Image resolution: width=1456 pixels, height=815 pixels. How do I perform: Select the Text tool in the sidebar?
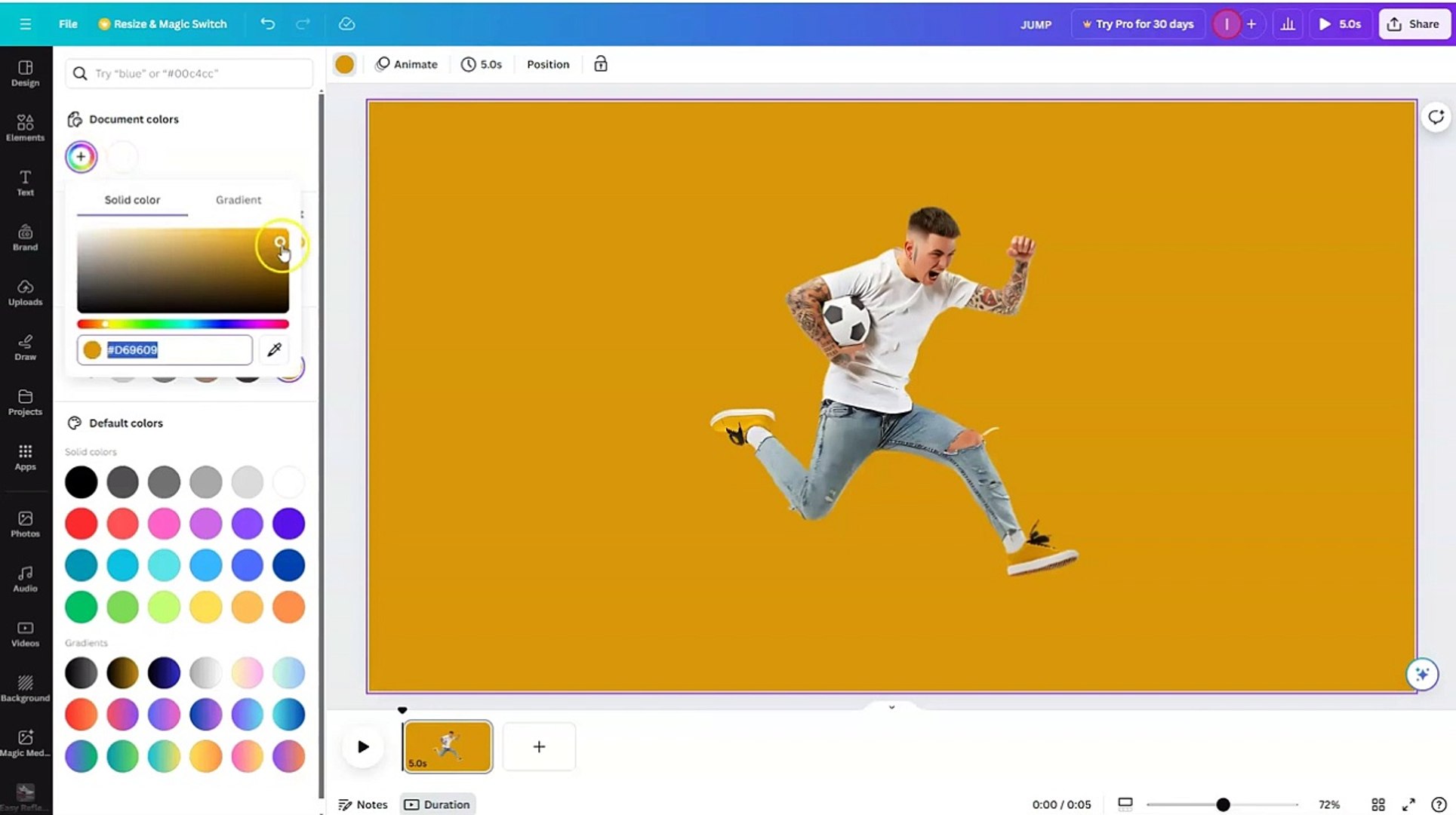pyautogui.click(x=25, y=183)
